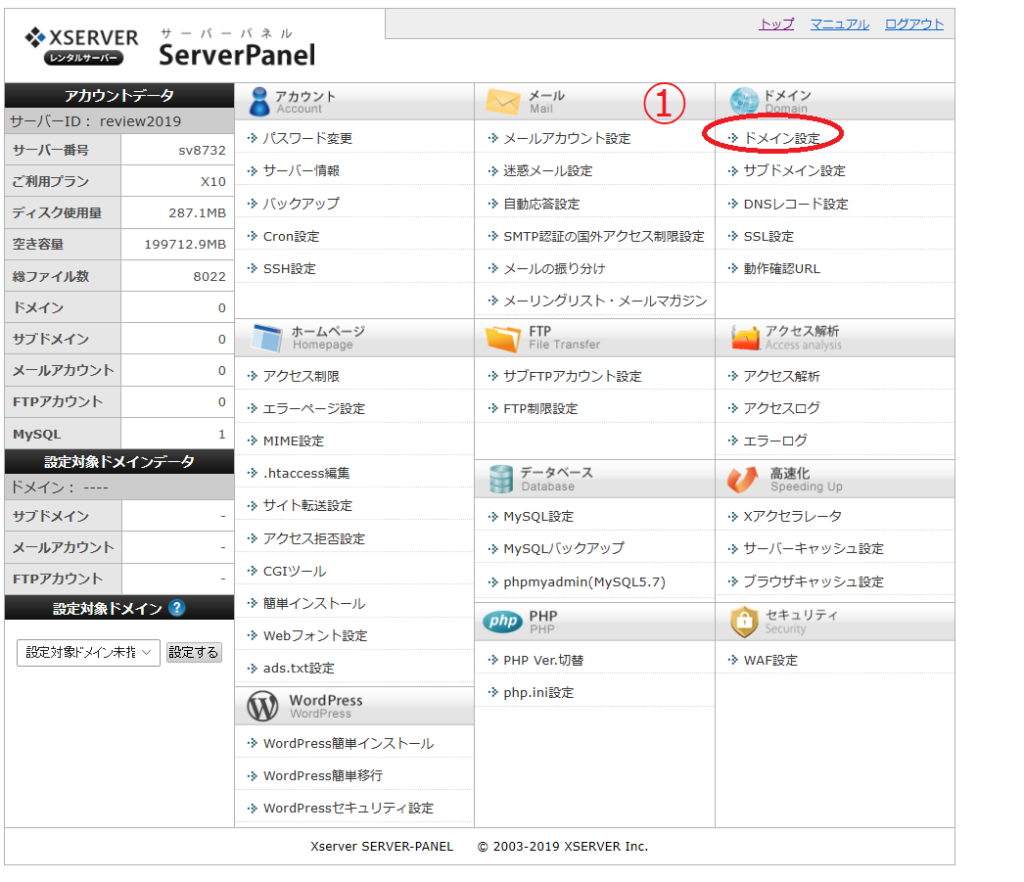Open Xアクセラレータ

click(x=793, y=517)
